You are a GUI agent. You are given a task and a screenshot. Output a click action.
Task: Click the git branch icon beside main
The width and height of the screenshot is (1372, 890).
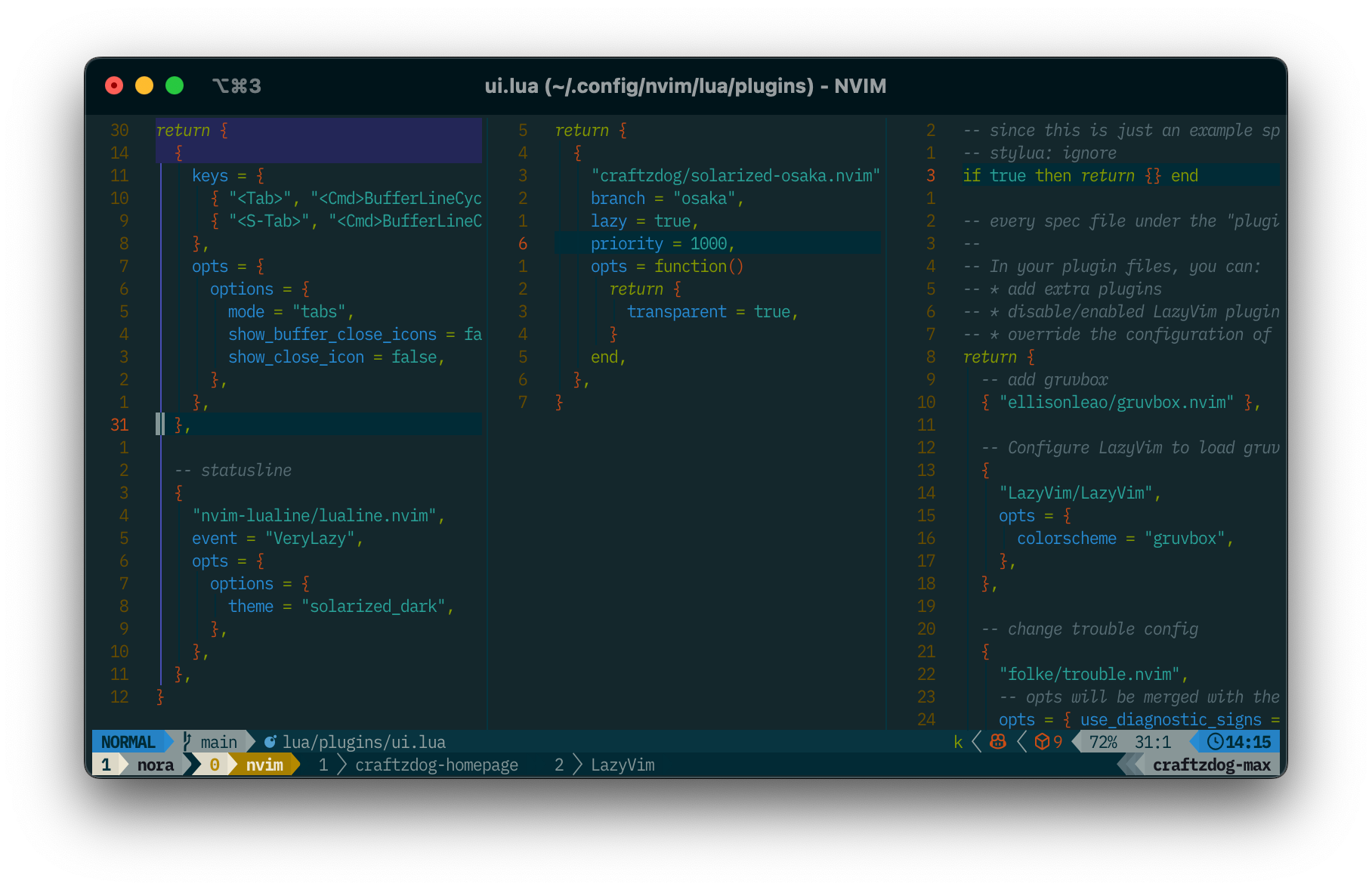click(x=187, y=742)
